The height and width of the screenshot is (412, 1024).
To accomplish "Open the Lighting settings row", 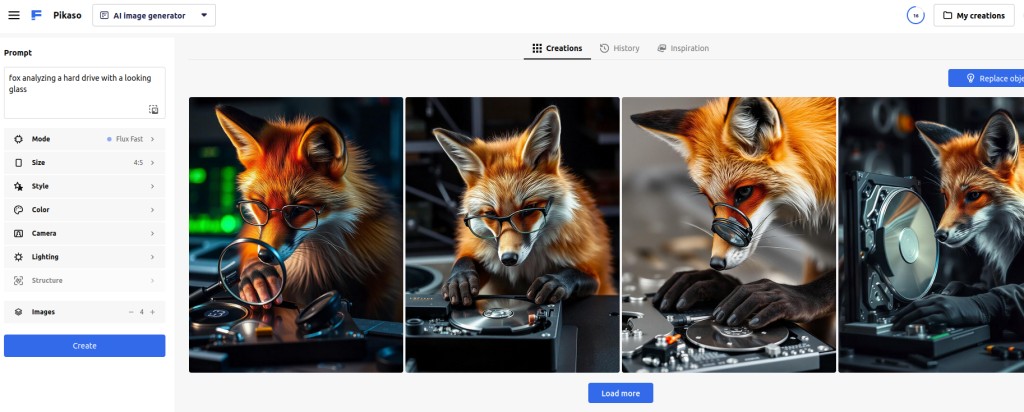I will coord(84,257).
